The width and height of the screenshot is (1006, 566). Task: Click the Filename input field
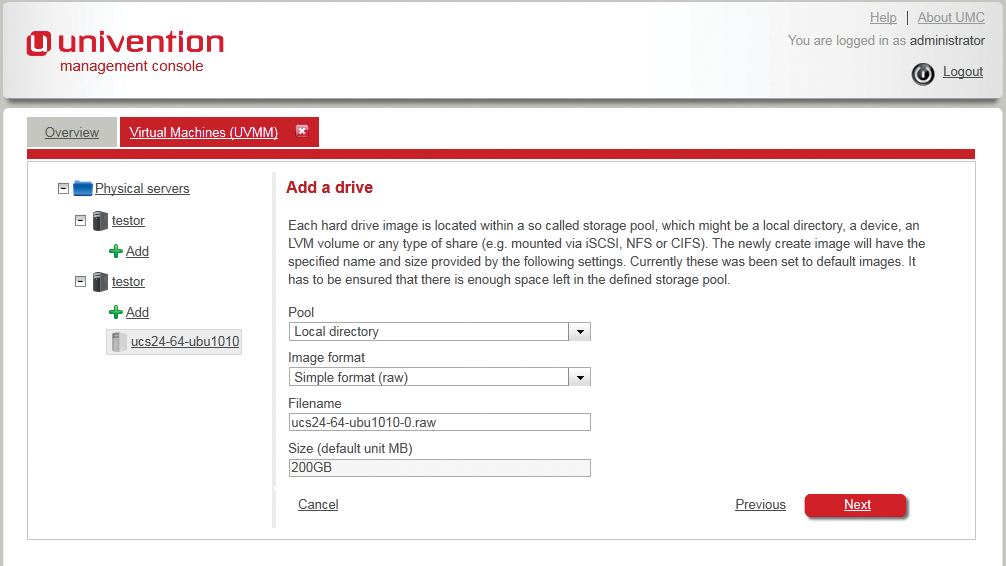439,422
